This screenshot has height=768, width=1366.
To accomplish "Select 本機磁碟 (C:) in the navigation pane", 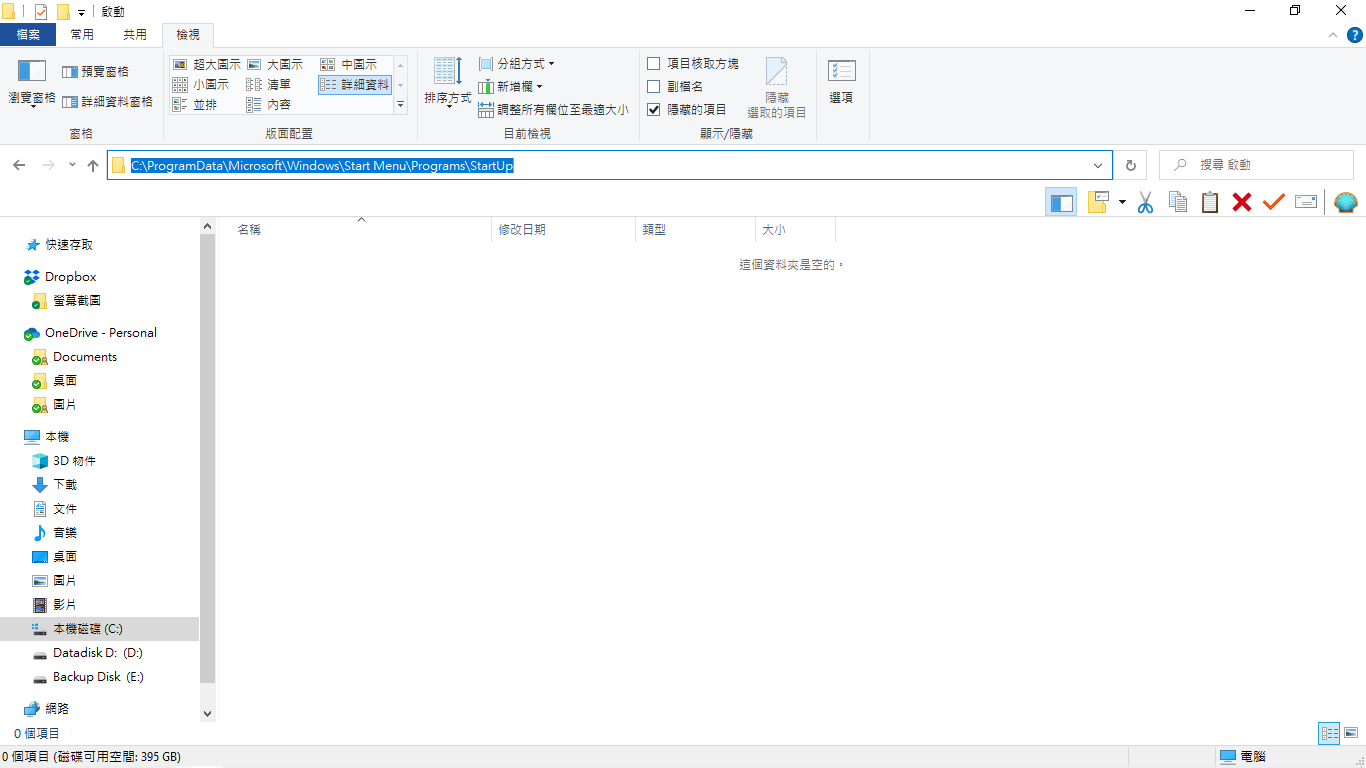I will point(100,629).
